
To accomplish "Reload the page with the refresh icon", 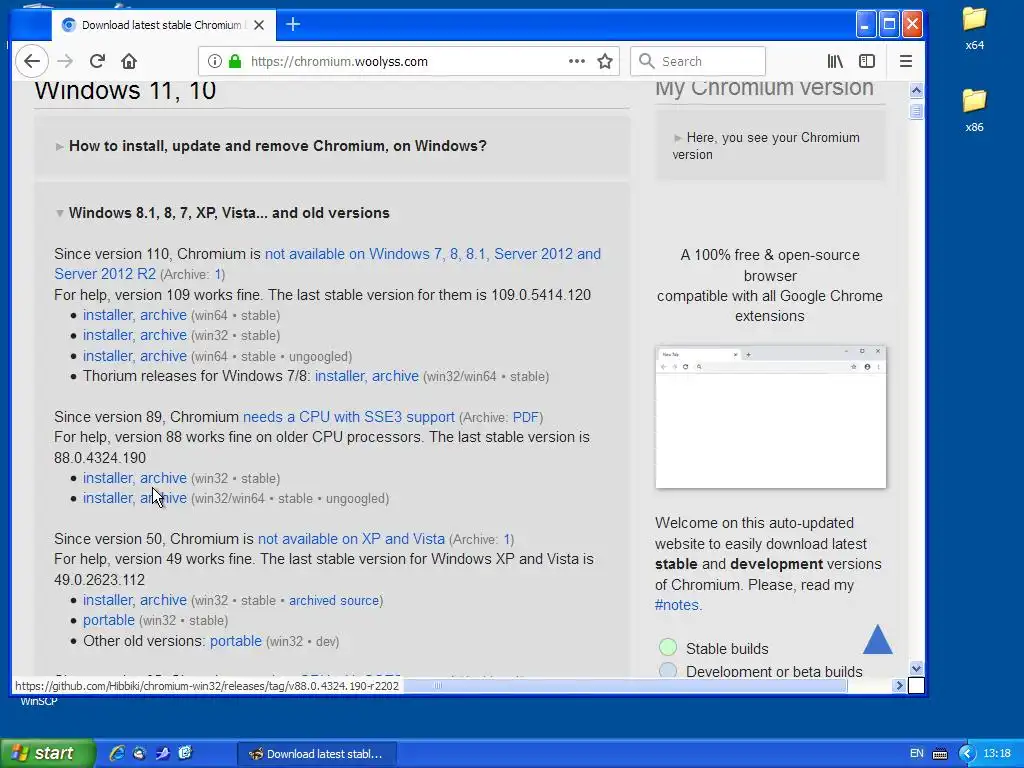I will (x=97, y=61).
